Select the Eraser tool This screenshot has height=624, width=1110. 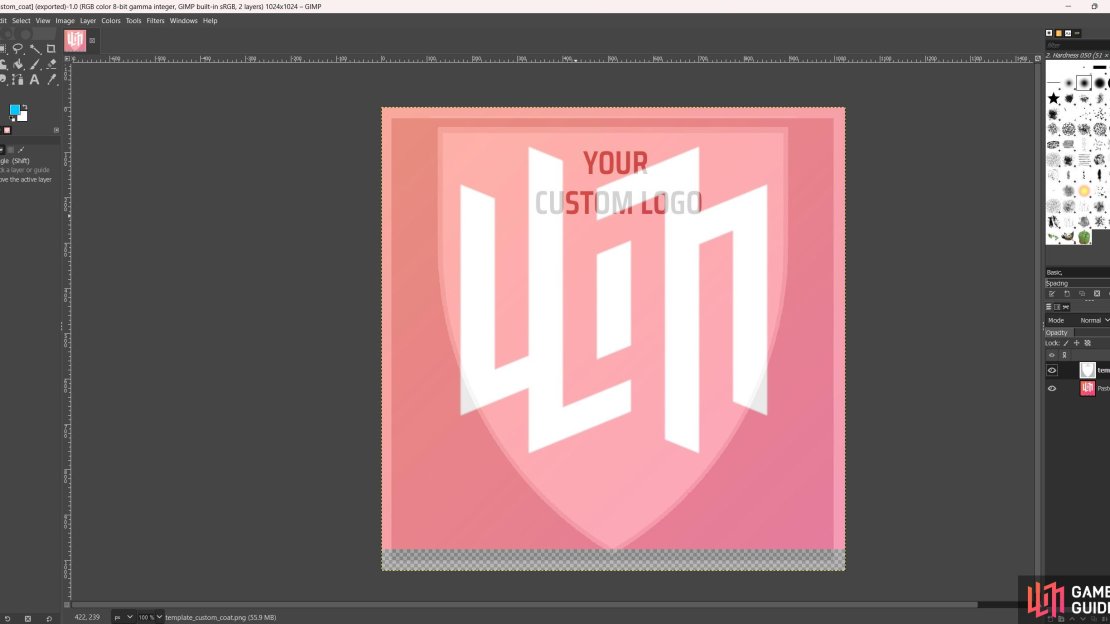coord(51,64)
